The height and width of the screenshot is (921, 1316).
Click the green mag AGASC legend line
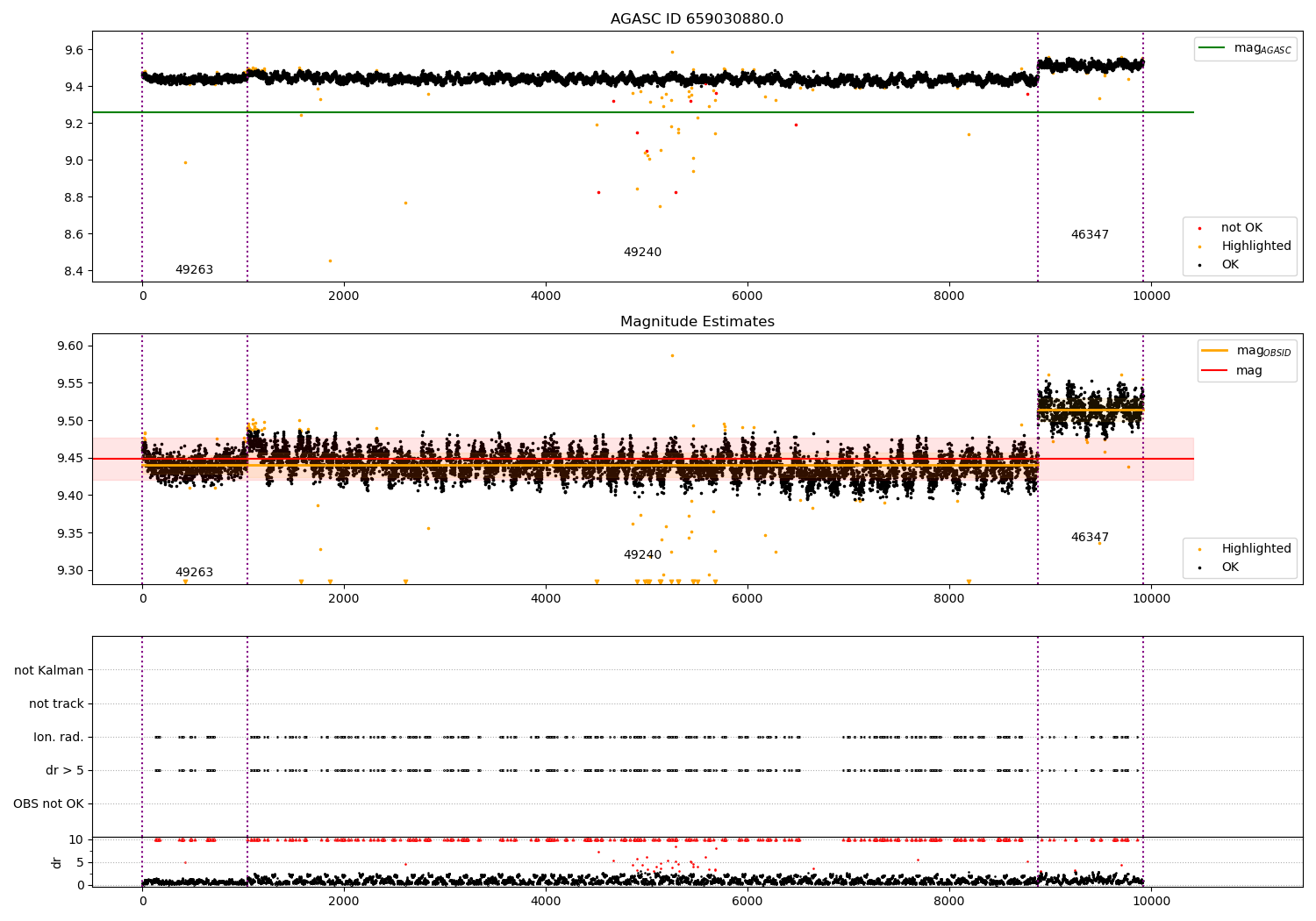1213,48
